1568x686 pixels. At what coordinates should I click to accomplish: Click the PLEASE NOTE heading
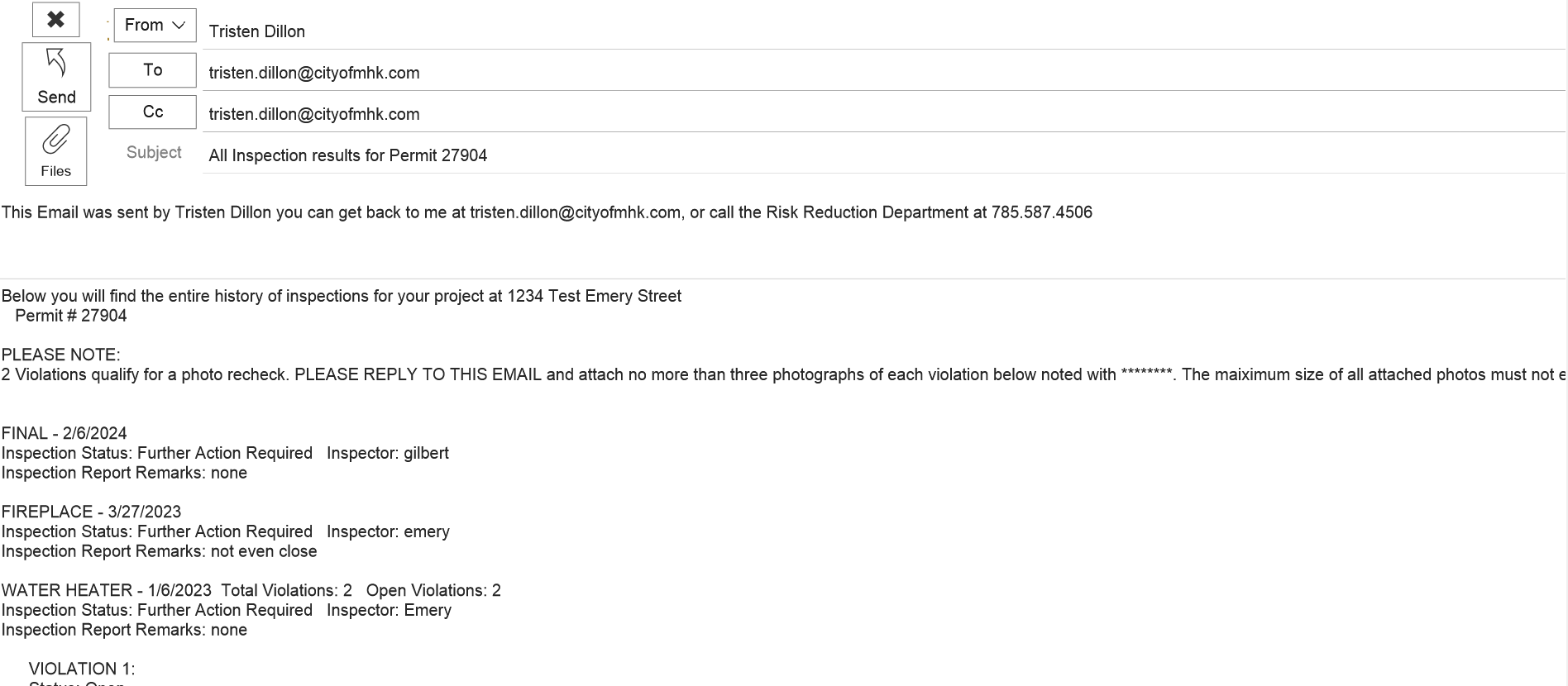pos(60,355)
